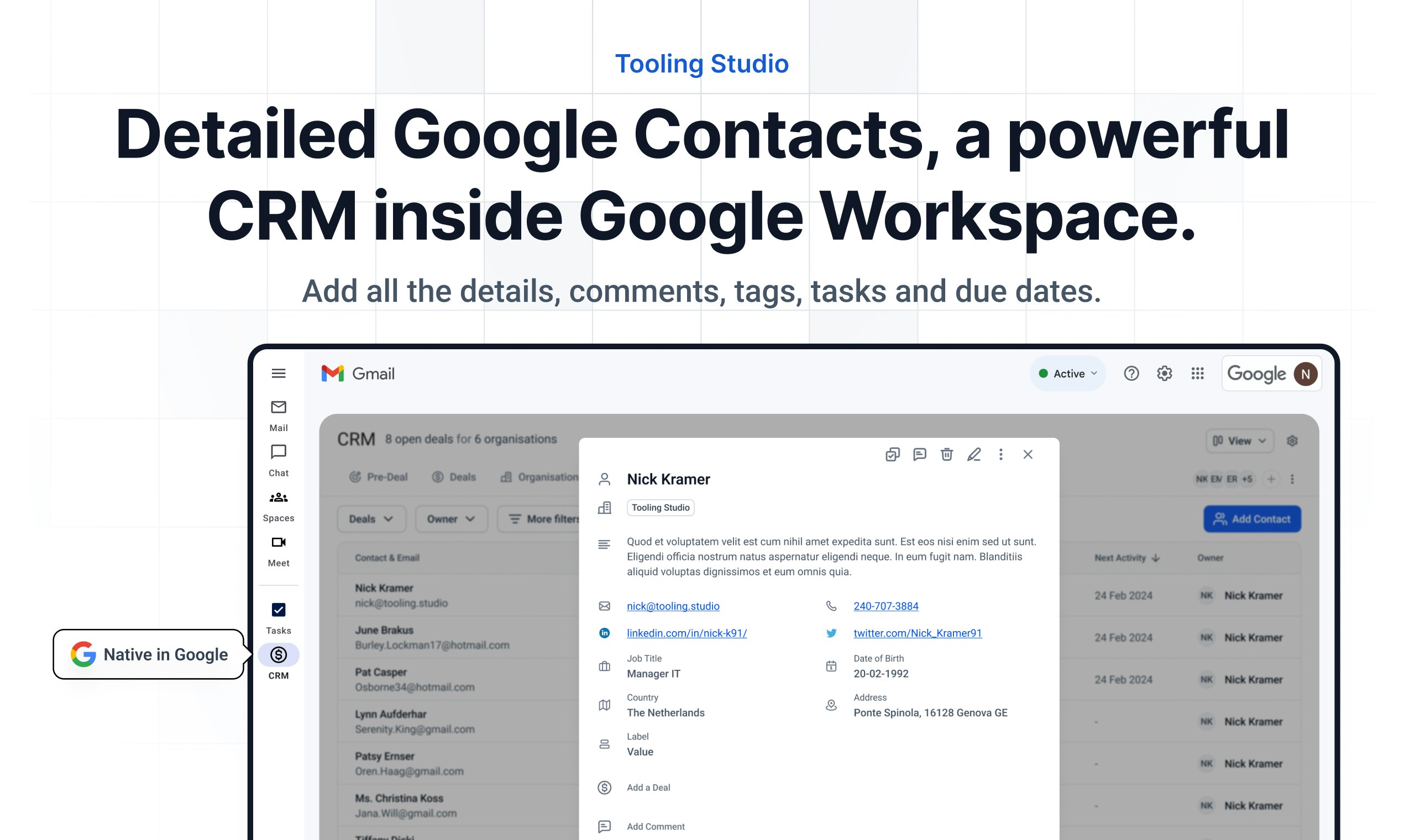This screenshot has height=840, width=1404.
Task: Open Spaces in the sidebar
Action: pyautogui.click(x=279, y=507)
